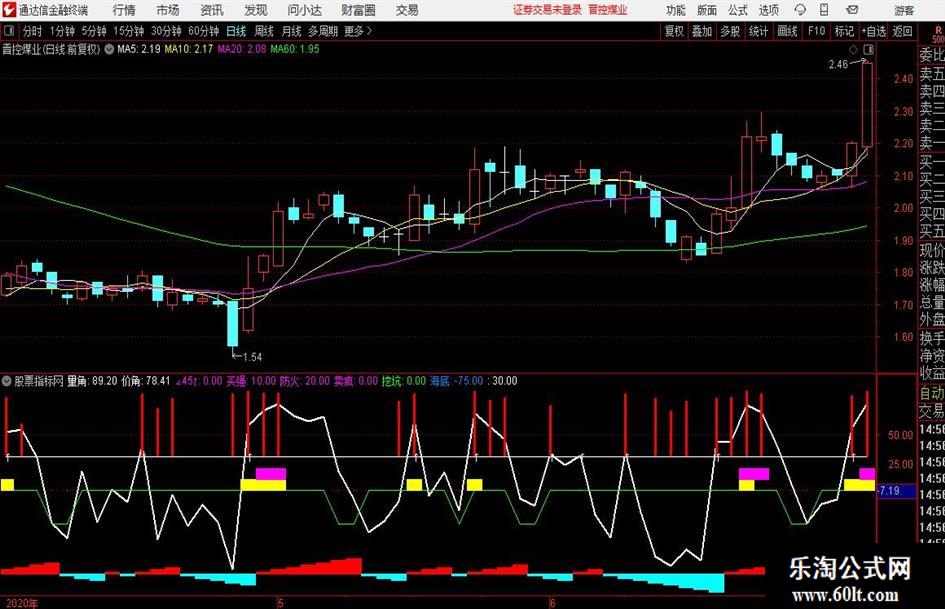Switch to 15分钟 chart period
This screenshot has height=609, width=945.
129,31
